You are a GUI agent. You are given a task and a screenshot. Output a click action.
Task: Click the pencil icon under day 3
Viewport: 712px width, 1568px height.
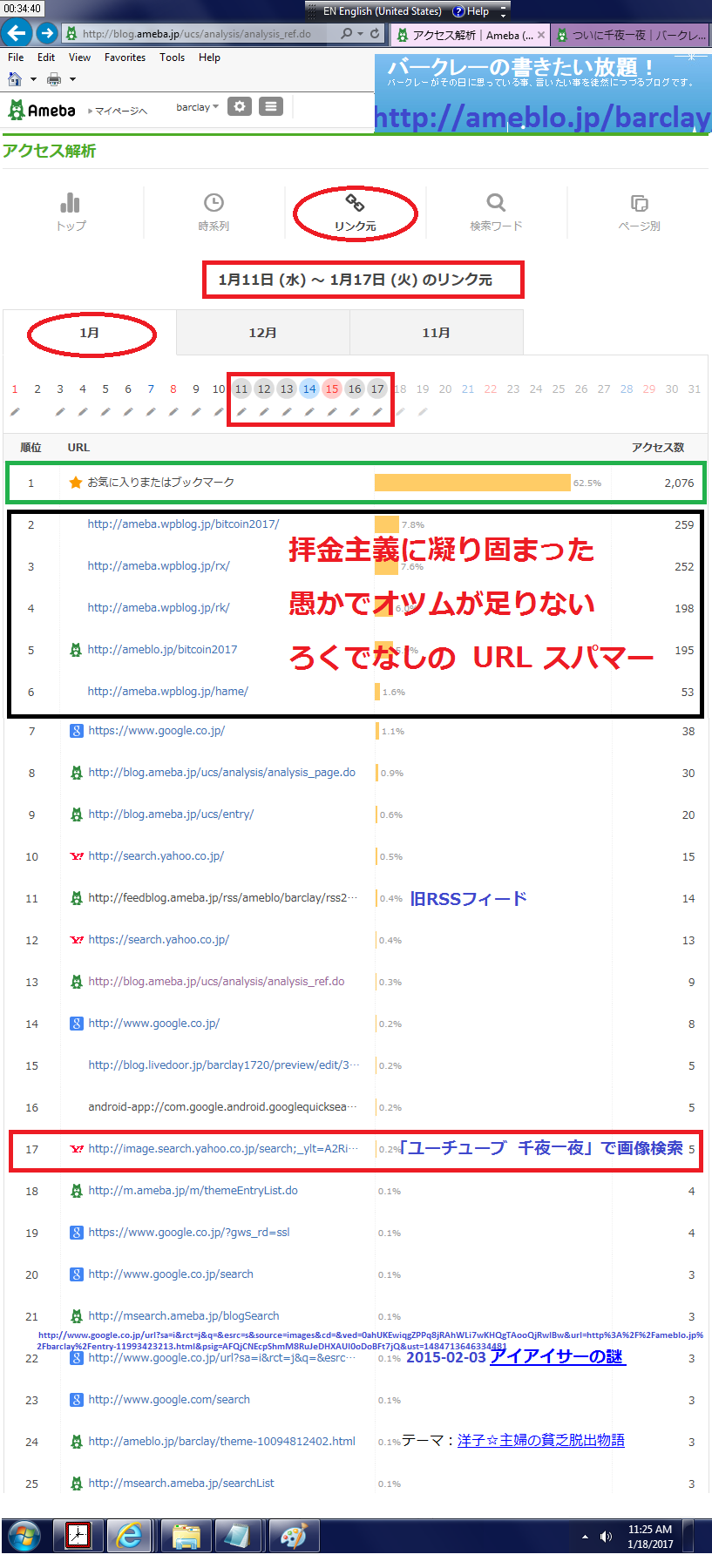(x=60, y=412)
